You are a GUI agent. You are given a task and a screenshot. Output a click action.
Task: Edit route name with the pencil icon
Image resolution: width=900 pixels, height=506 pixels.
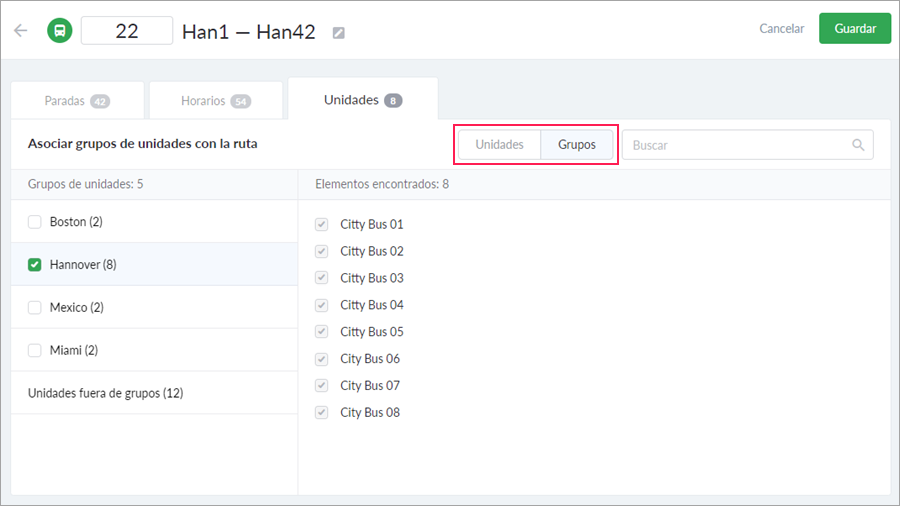(339, 33)
